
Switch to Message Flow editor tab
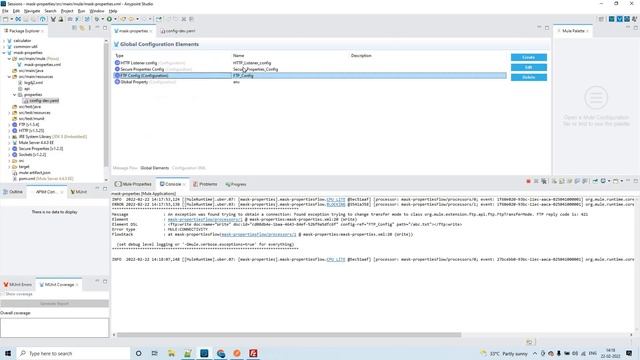(x=125, y=168)
